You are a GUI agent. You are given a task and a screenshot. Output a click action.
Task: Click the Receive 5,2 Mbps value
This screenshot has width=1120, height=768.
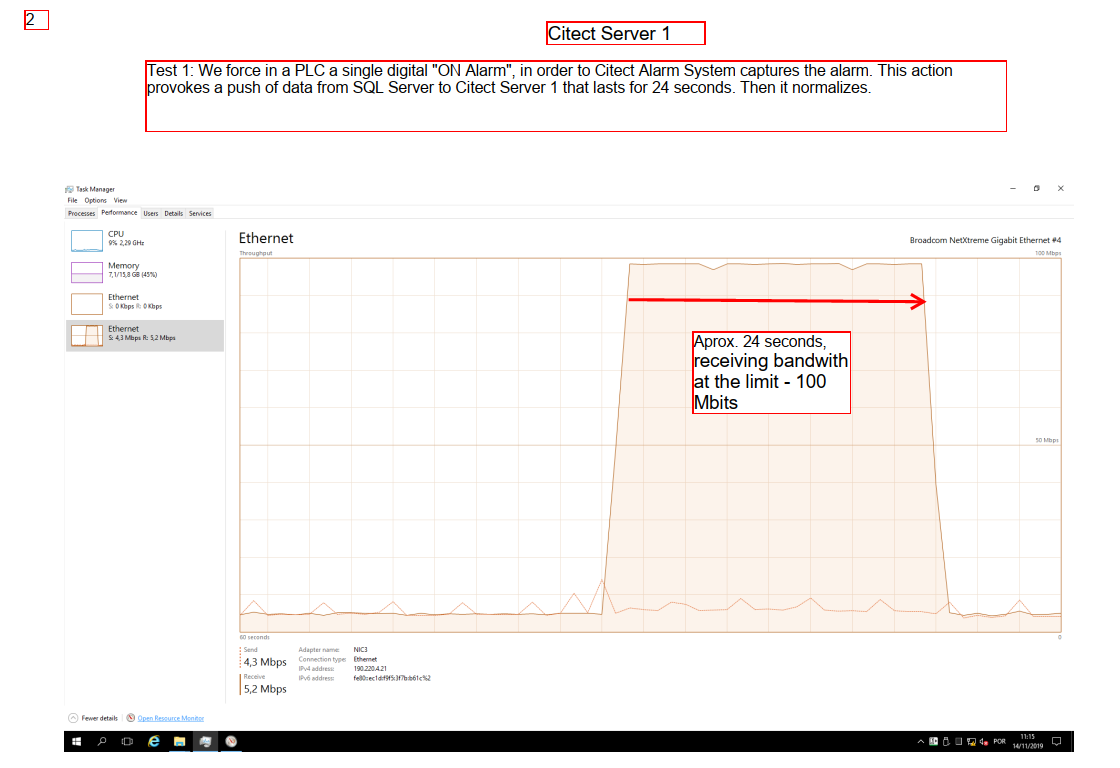pos(265,689)
